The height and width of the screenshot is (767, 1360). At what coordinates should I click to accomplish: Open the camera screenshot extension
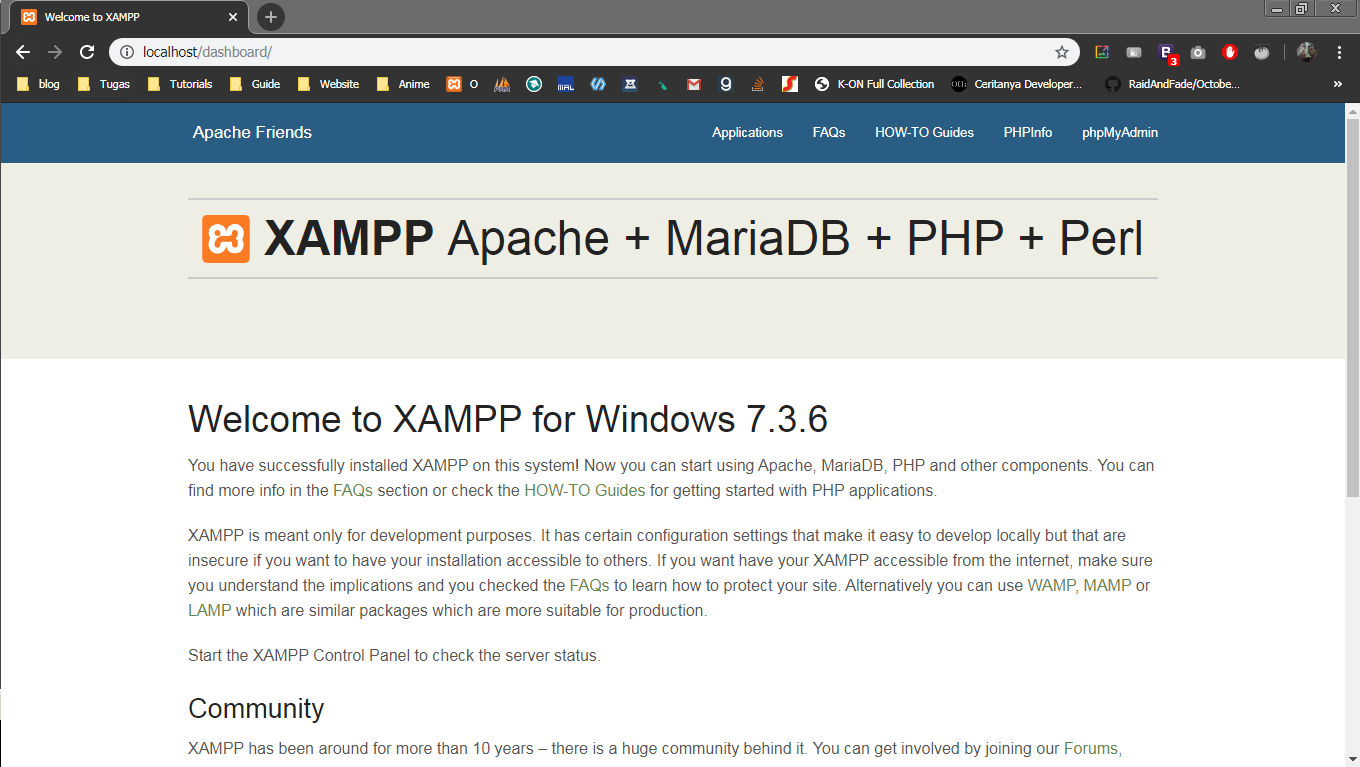[x=1198, y=52]
